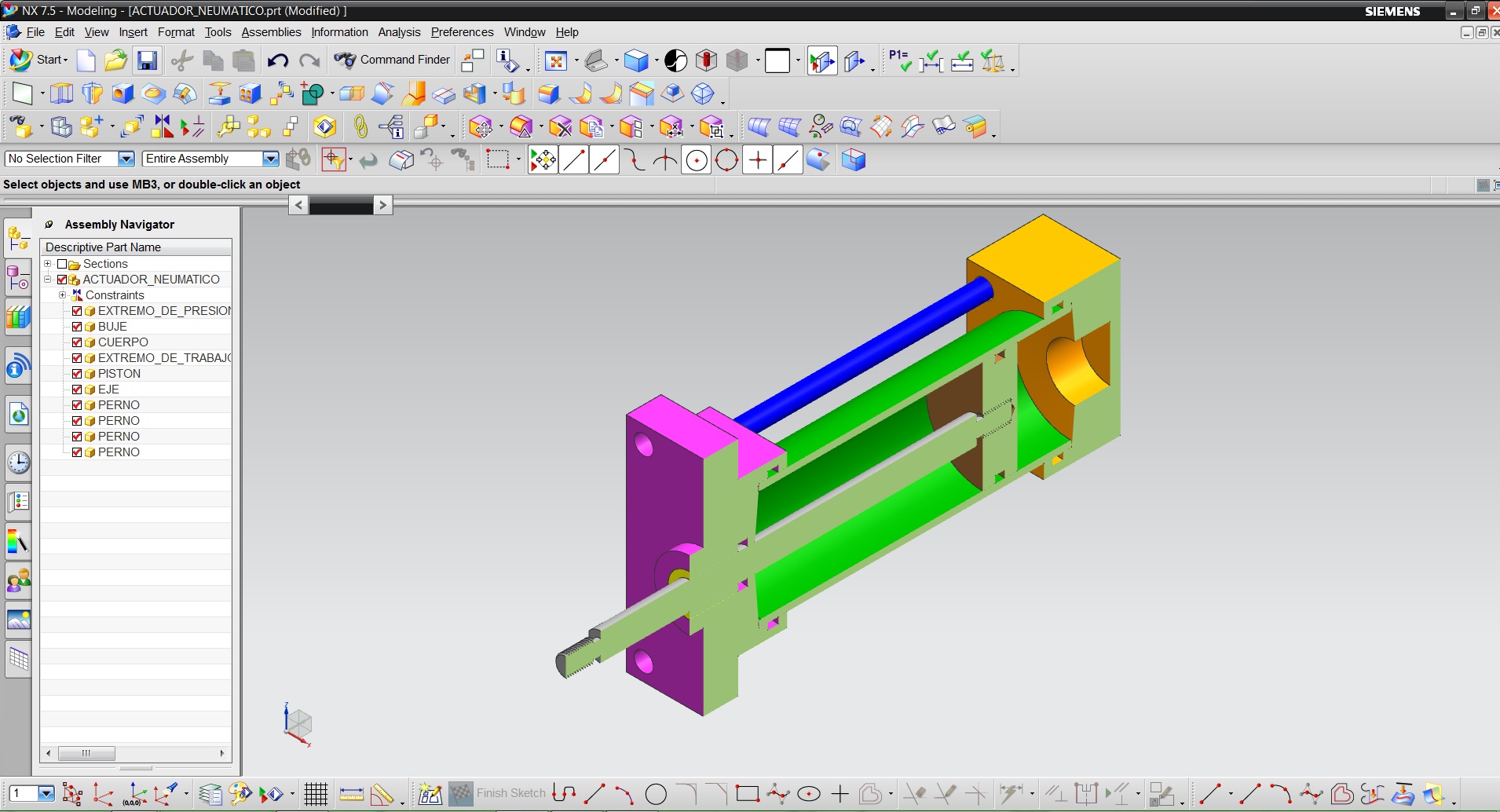Uncheck the EJE component checkbox
The image size is (1500, 812).
(x=77, y=390)
